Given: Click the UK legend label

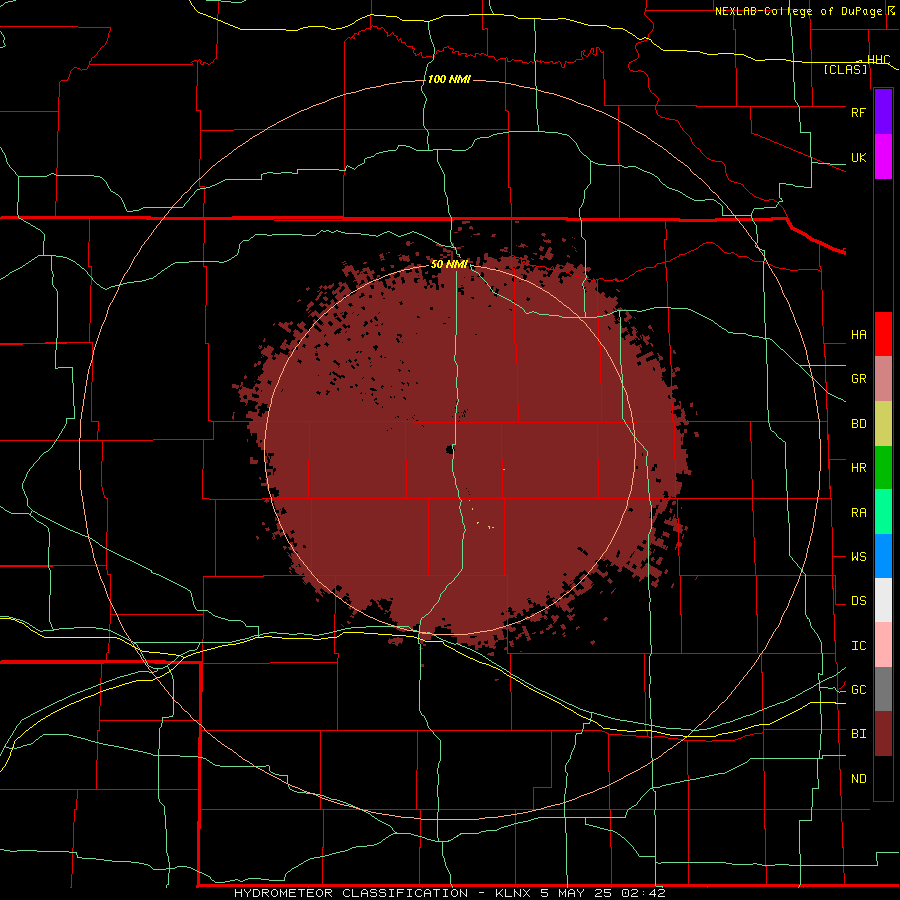Looking at the screenshot, I should point(859,157).
